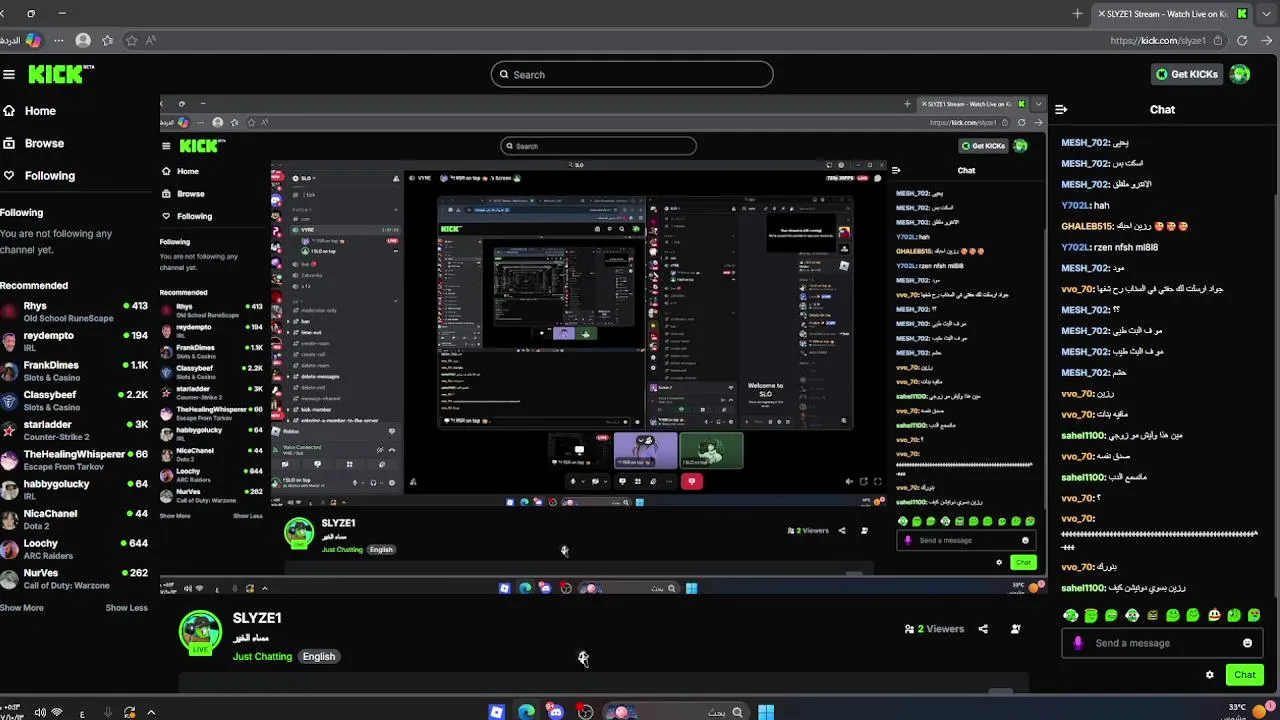
Task: Show hidden tray icons with the taskbar chevron
Action: [151, 713]
